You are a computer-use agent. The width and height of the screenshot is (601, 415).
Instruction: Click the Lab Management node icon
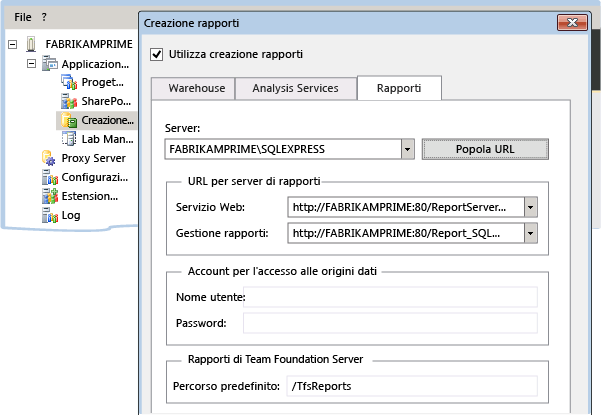pyautogui.click(x=69, y=139)
